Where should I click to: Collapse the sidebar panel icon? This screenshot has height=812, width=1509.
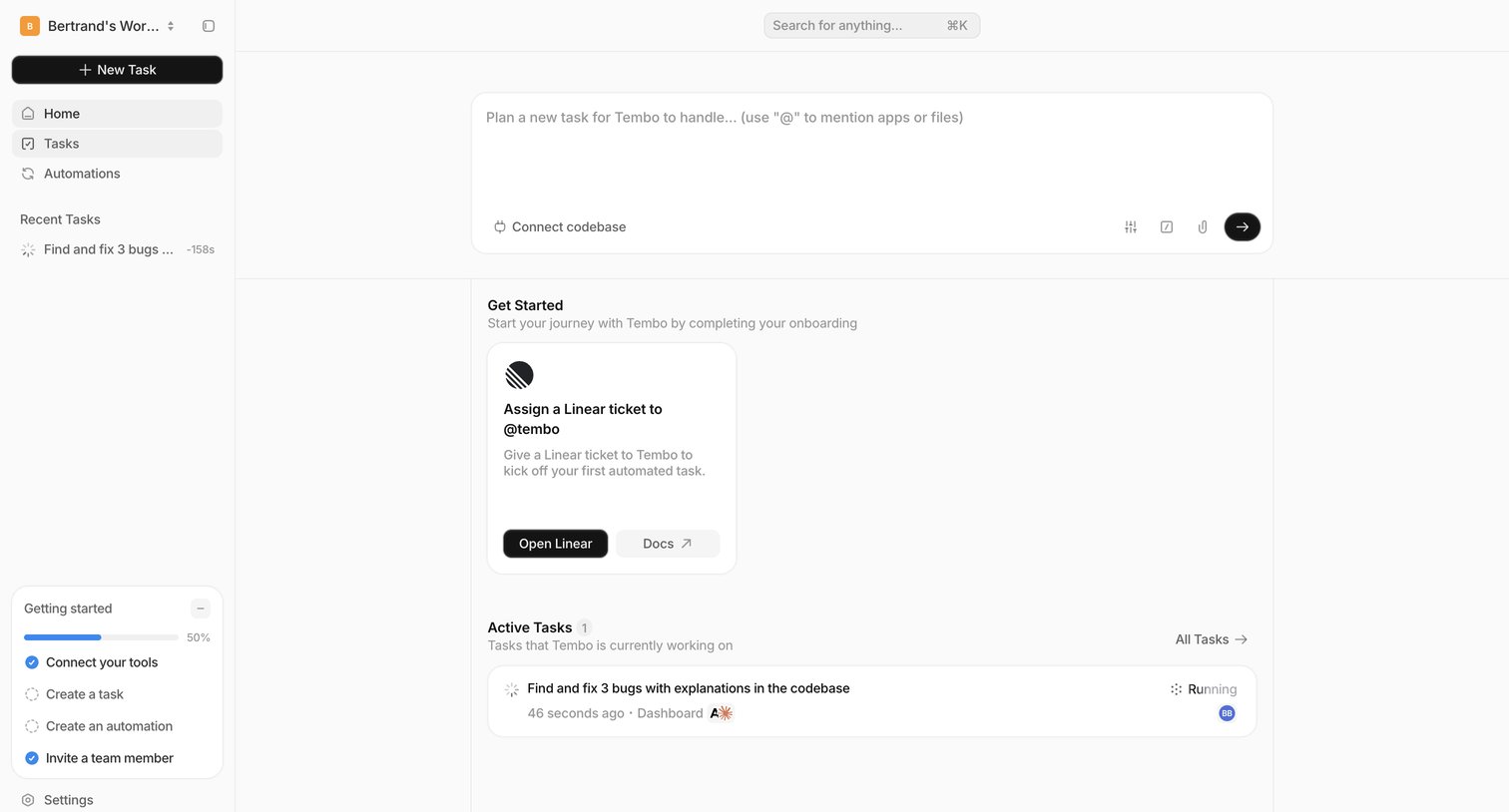click(209, 26)
